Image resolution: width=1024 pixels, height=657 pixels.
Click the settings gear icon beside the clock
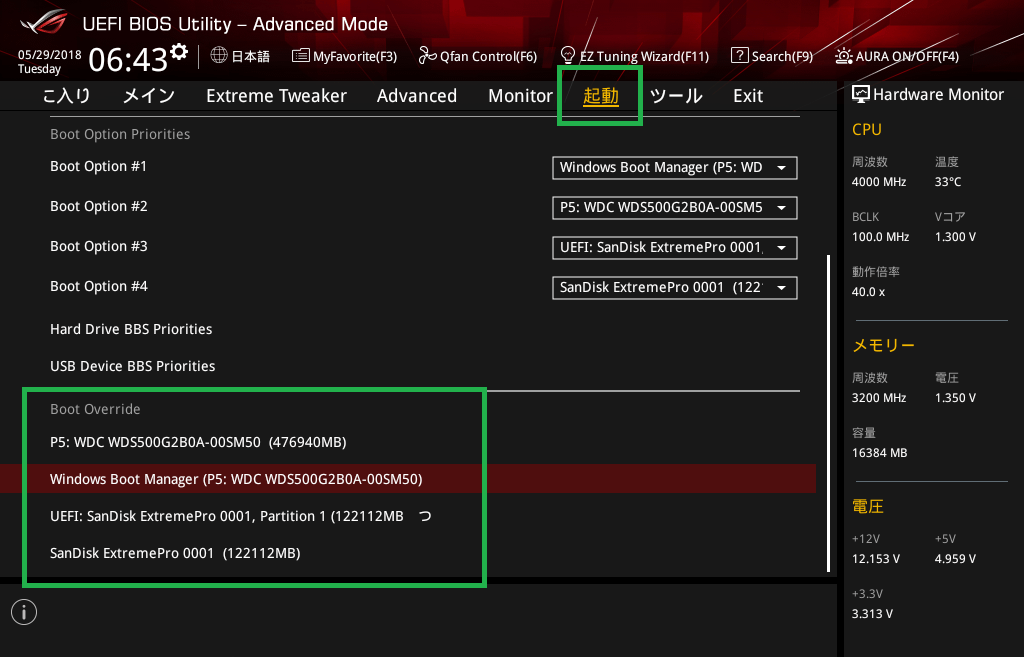tap(179, 52)
